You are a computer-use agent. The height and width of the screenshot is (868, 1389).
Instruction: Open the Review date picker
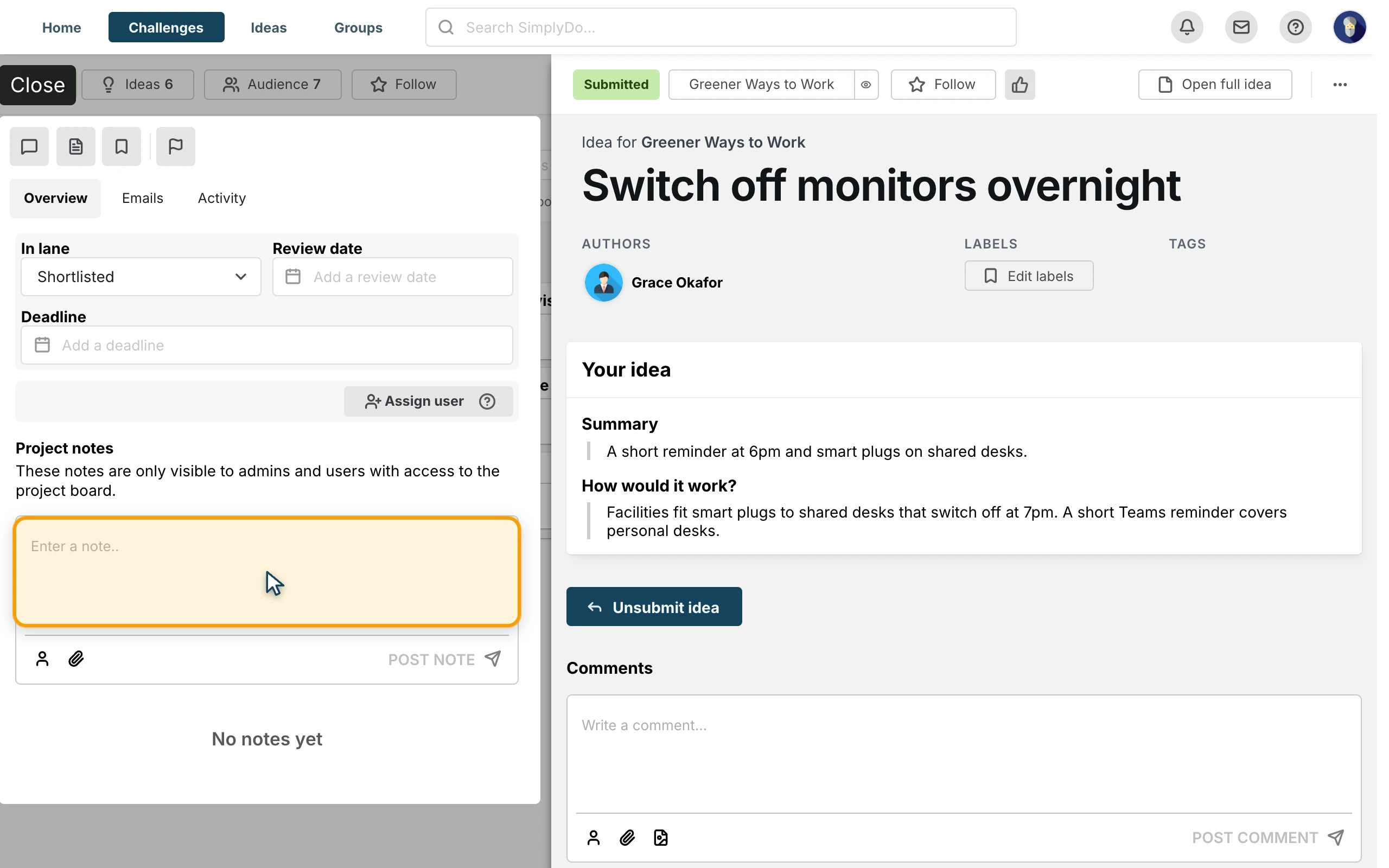coord(393,277)
